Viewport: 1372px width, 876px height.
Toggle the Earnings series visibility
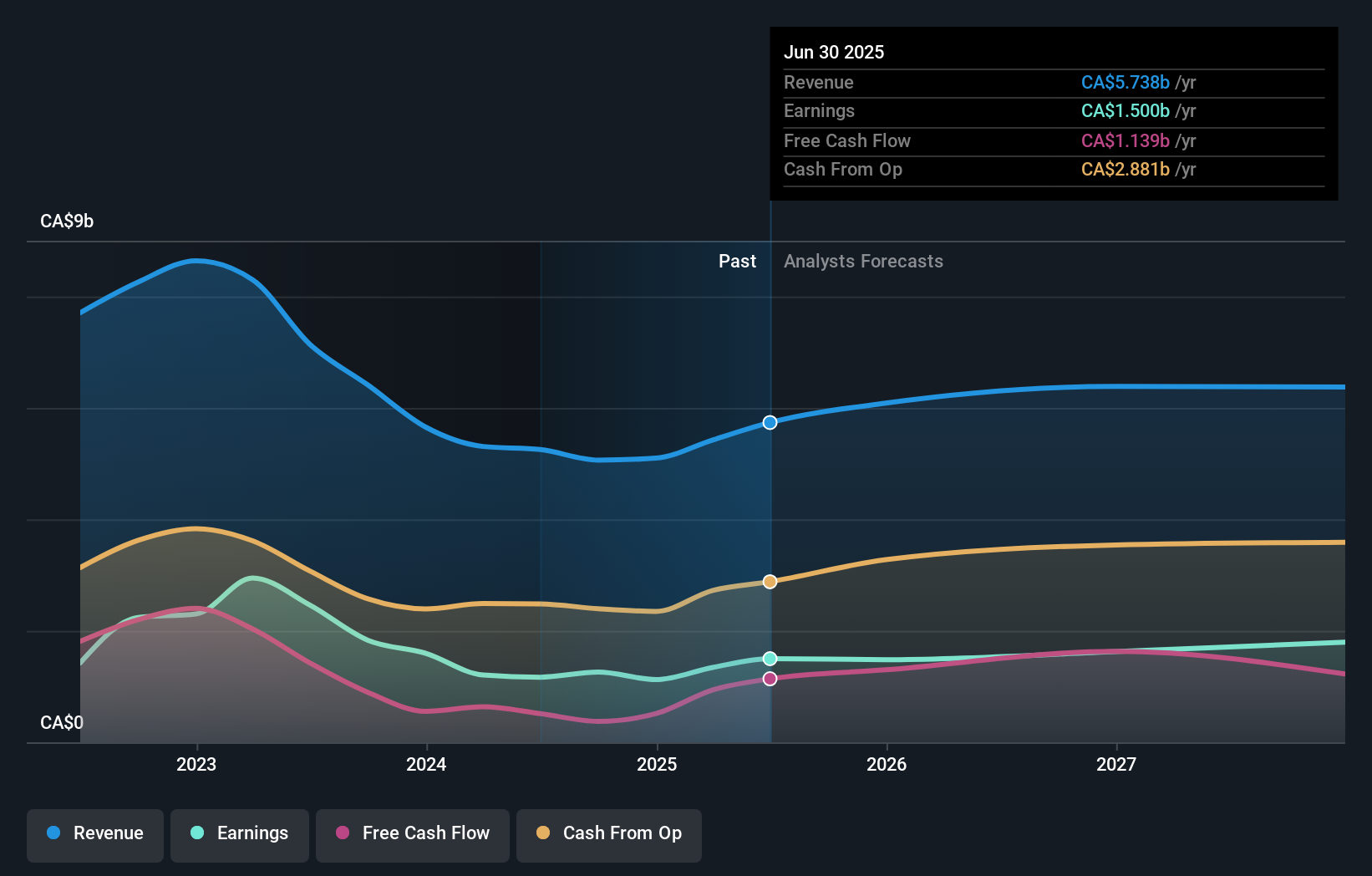(240, 833)
